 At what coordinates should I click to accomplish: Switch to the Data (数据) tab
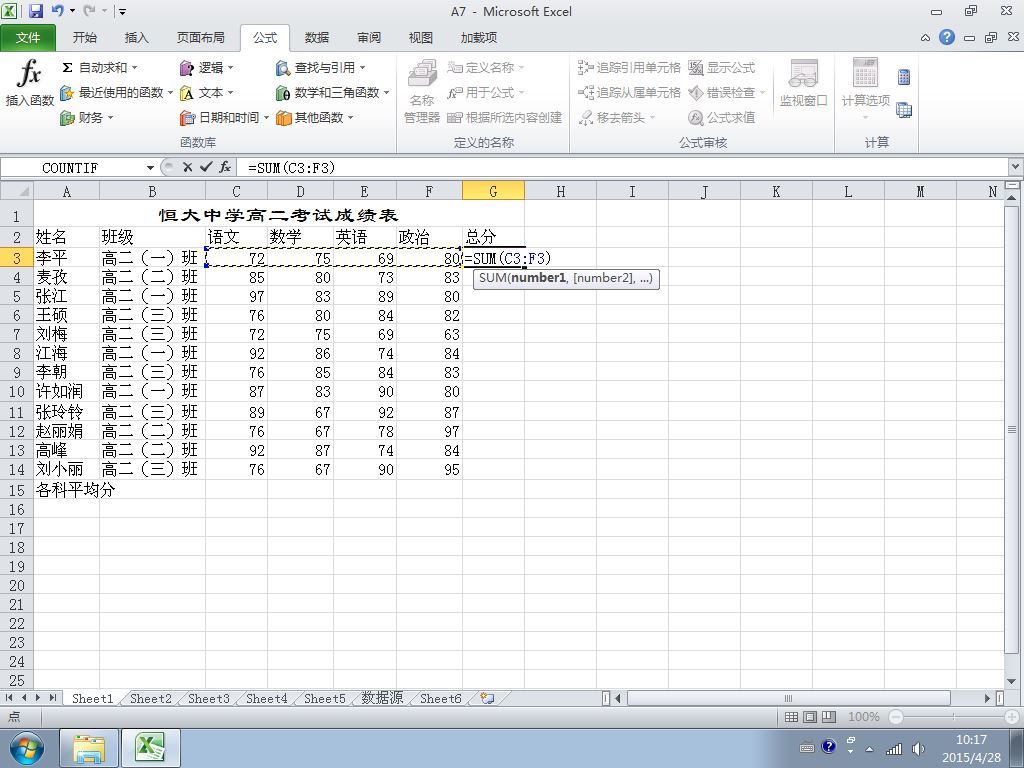316,38
